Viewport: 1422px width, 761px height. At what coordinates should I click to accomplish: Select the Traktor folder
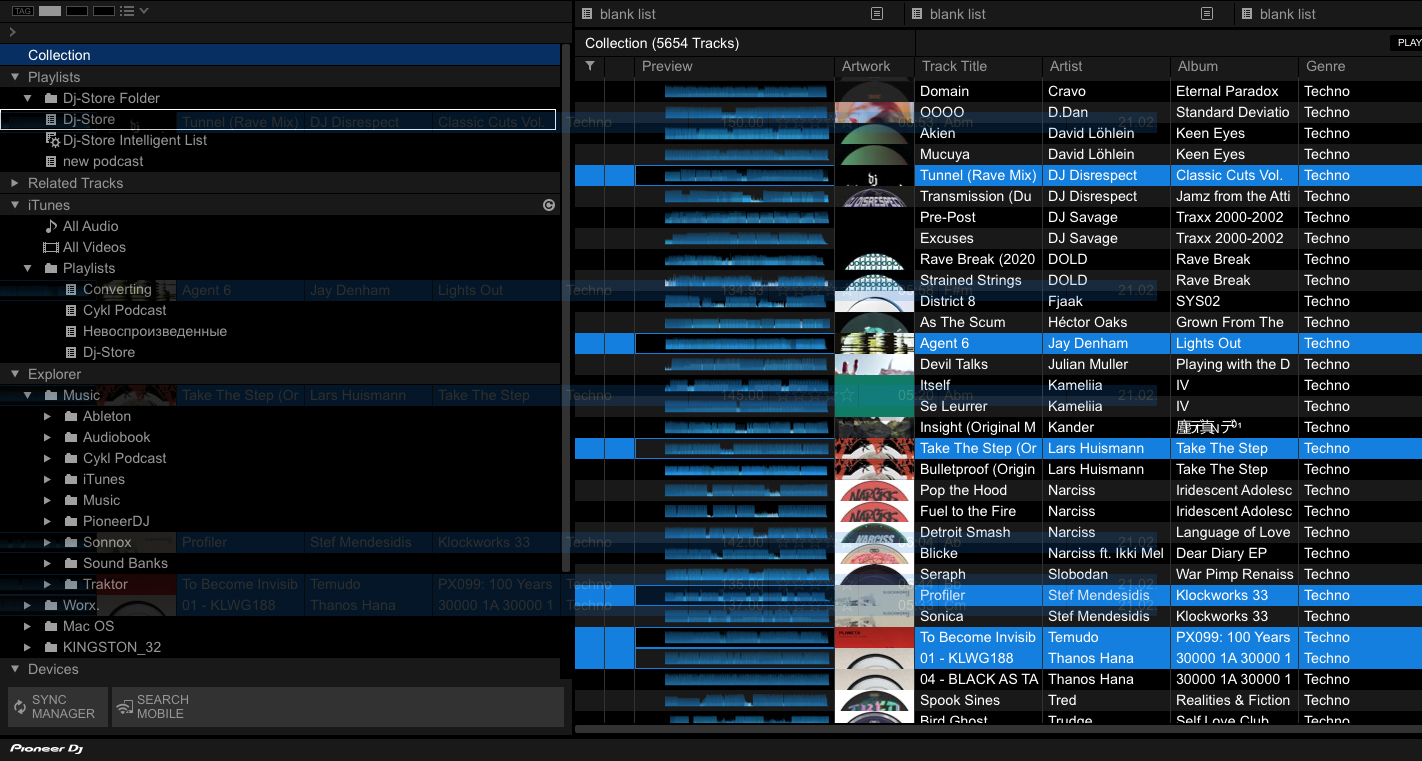pos(105,584)
